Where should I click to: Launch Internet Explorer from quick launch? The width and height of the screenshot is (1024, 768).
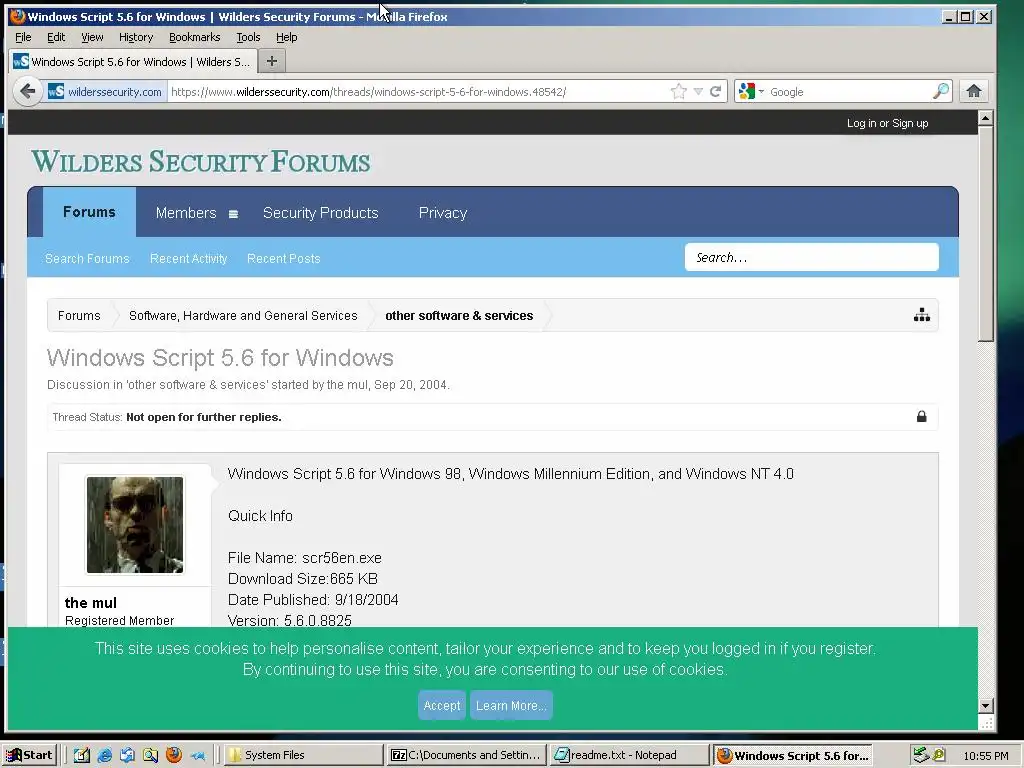pyautogui.click(x=104, y=755)
